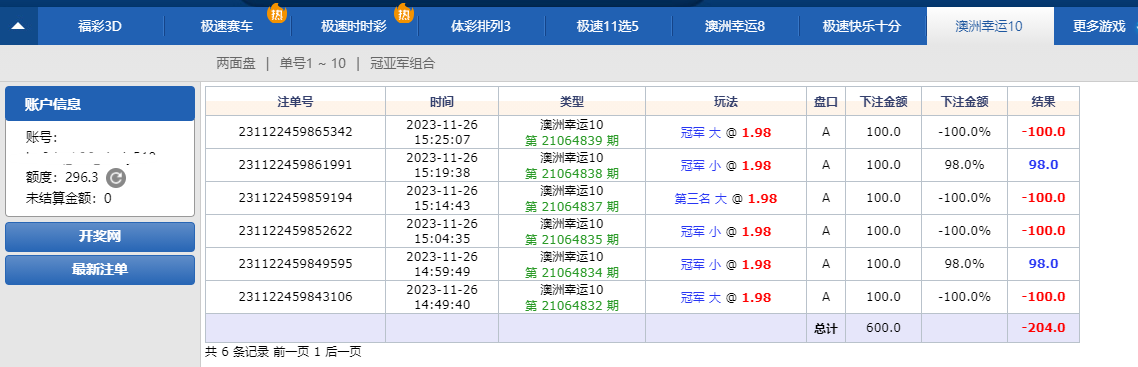Screen dimensions: 1138x367
Task: Open the 体彩排列3 tab
Action: (481, 27)
